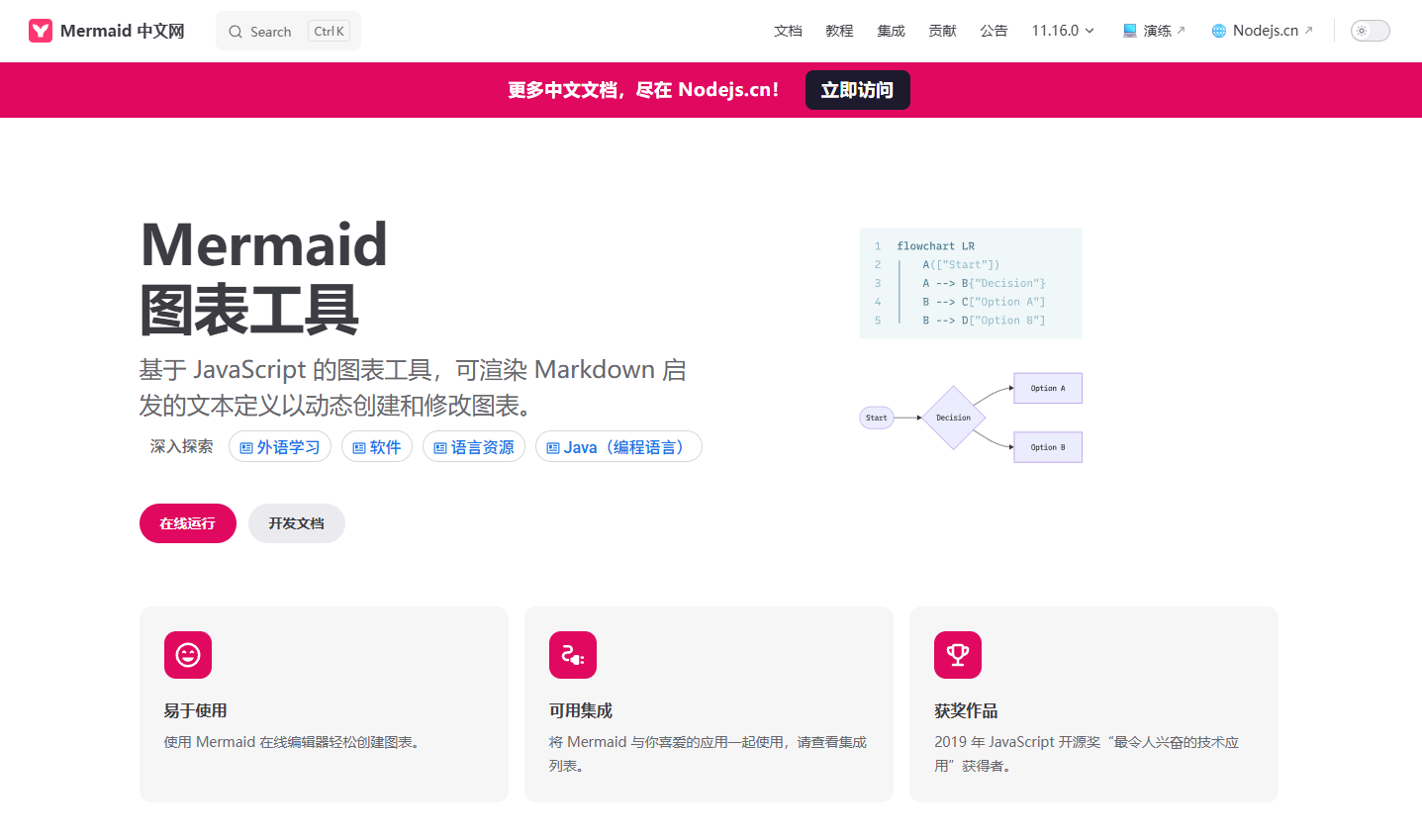Open the 外语学习 tag link
The image size is (1422, 840).
click(279, 447)
